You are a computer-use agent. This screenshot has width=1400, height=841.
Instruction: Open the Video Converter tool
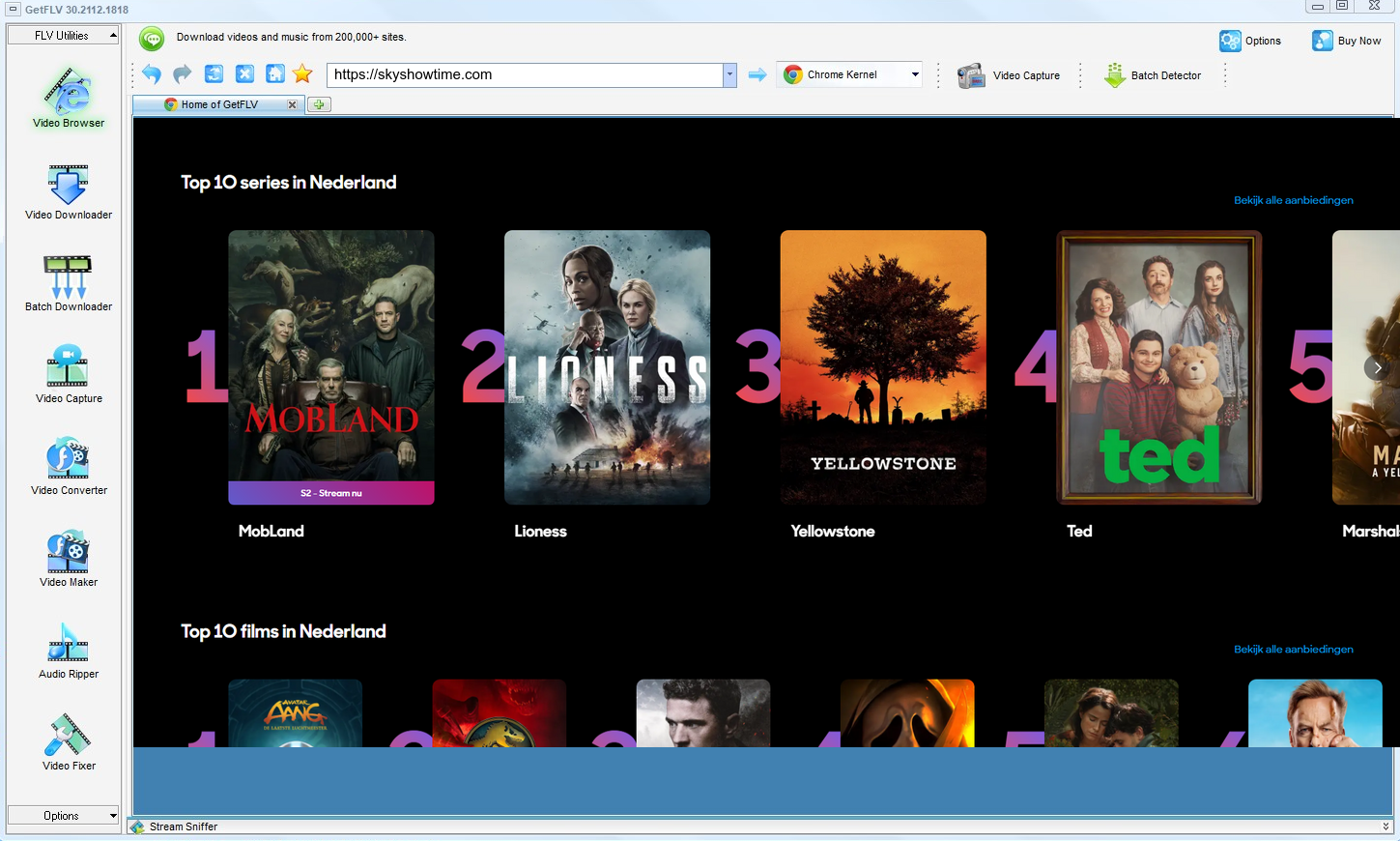[69, 467]
